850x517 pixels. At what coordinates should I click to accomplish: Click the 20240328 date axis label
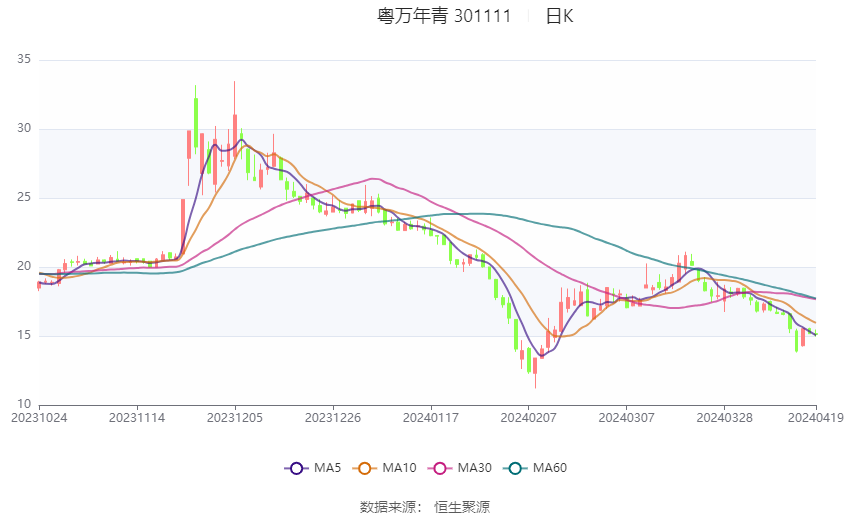tap(724, 418)
